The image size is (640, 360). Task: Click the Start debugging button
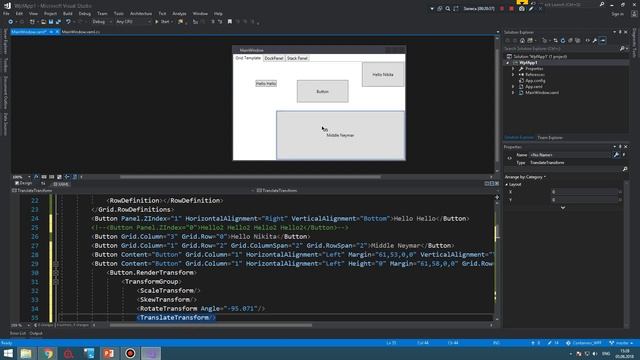(x=162, y=22)
